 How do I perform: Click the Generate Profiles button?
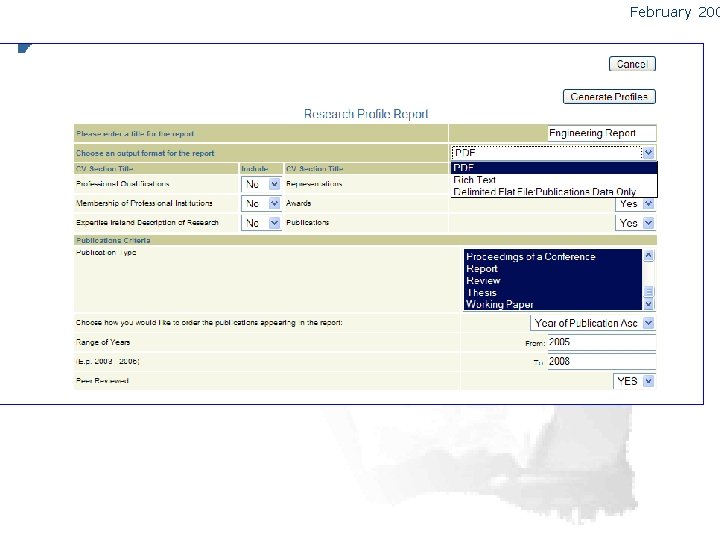609,96
